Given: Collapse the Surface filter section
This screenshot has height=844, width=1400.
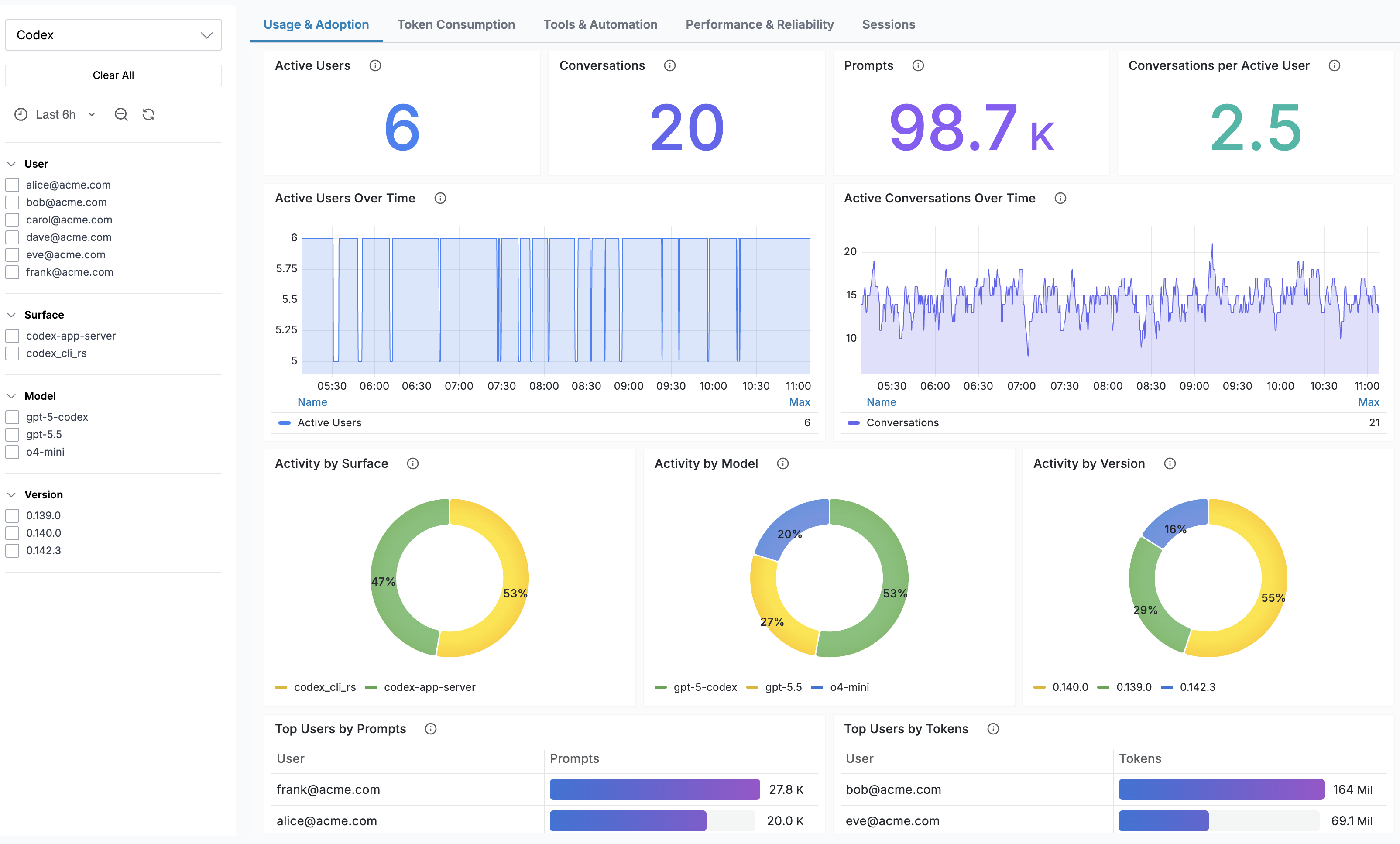Looking at the screenshot, I should (11, 315).
